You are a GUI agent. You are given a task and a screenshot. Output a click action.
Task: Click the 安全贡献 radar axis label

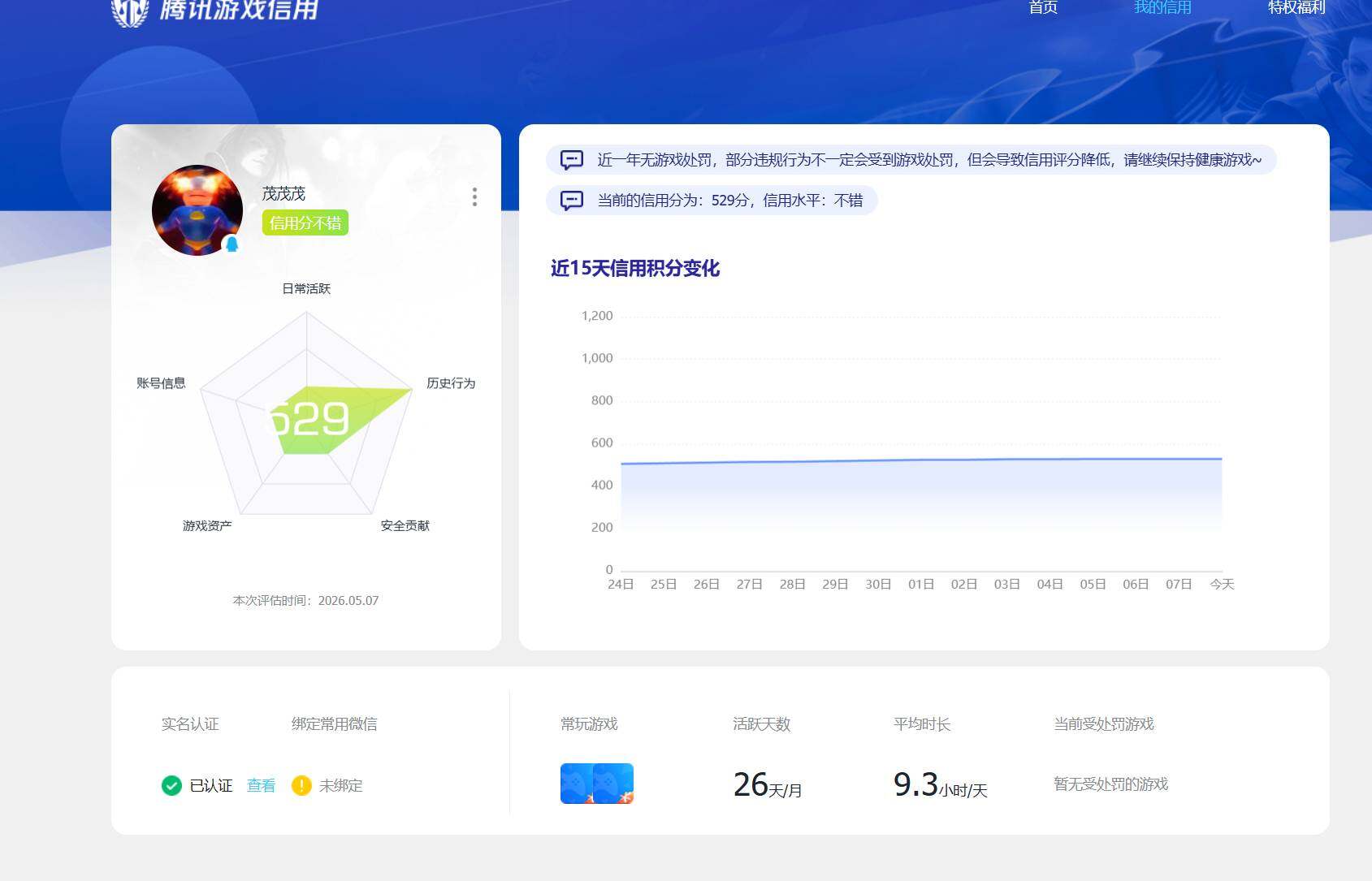[405, 525]
